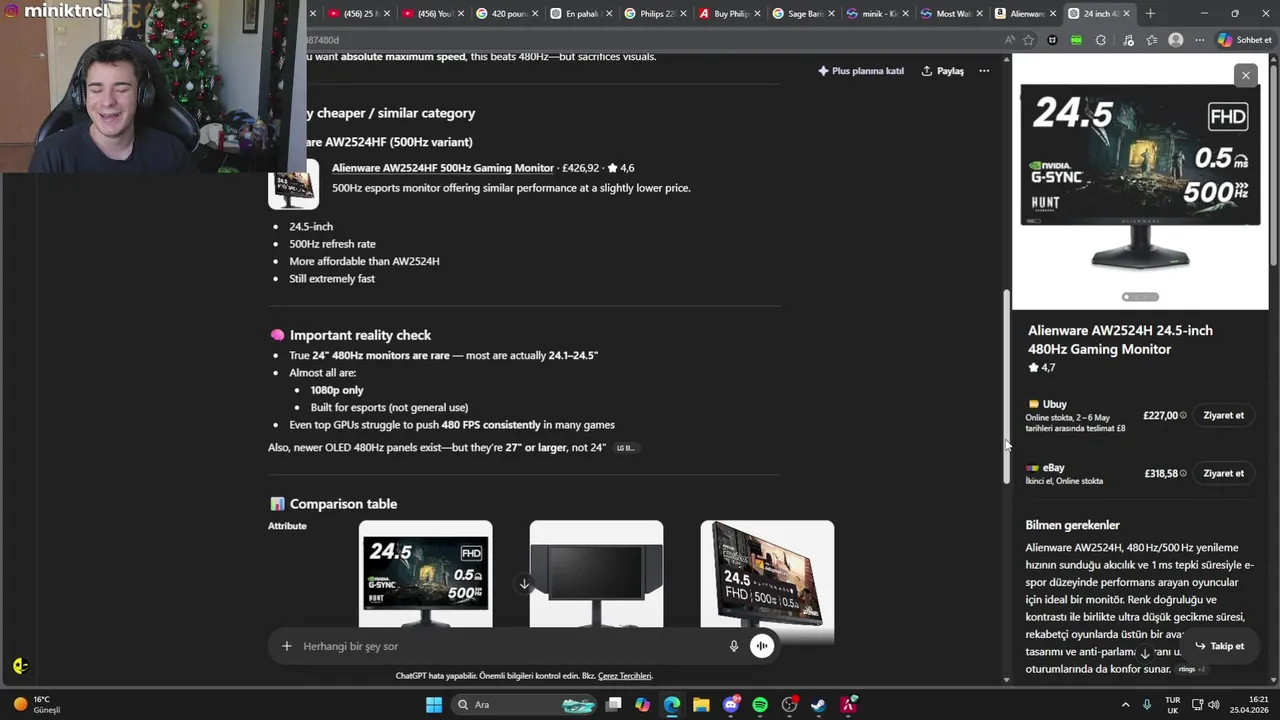Click the product image carousel dots

click(1140, 297)
